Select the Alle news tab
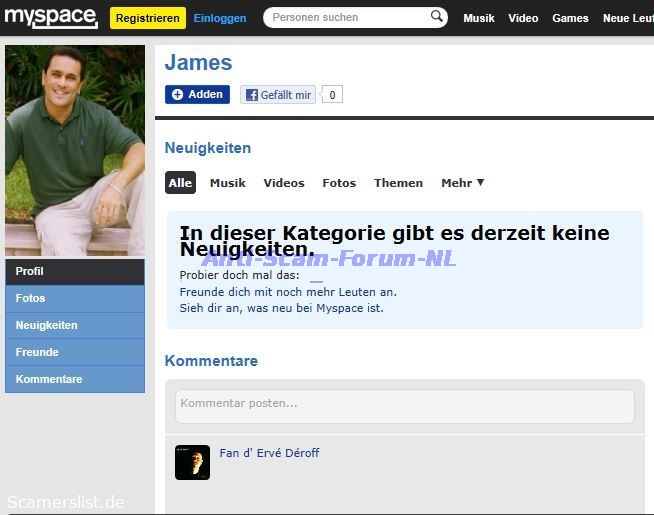 [x=180, y=183]
